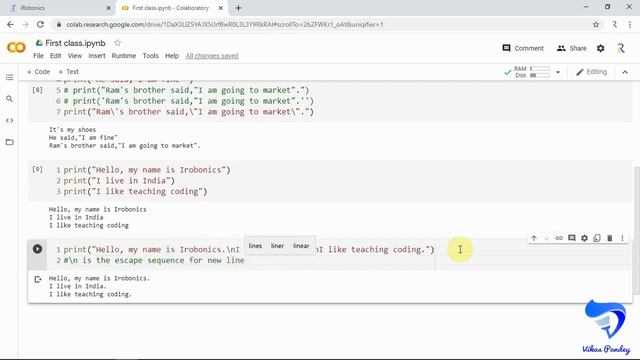Open Colab settings gear icon
640x360 pixels.
[x=600, y=48]
